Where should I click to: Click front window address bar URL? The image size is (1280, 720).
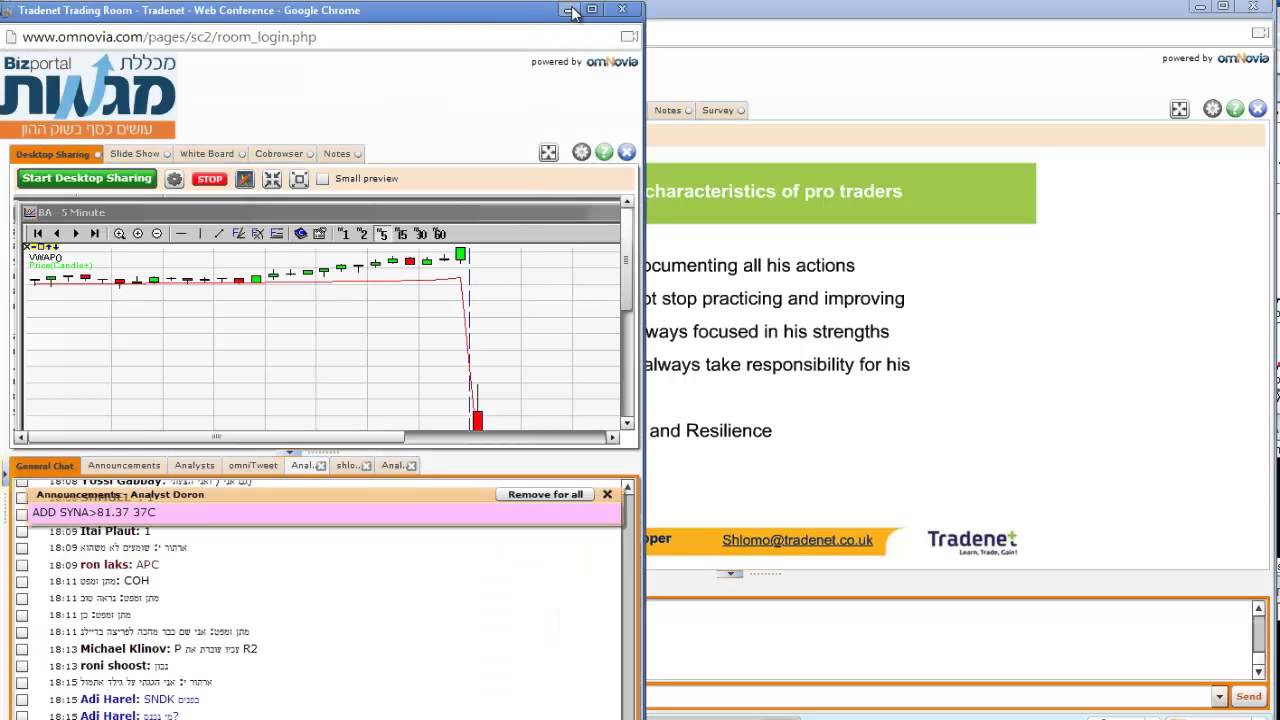[x=169, y=37]
